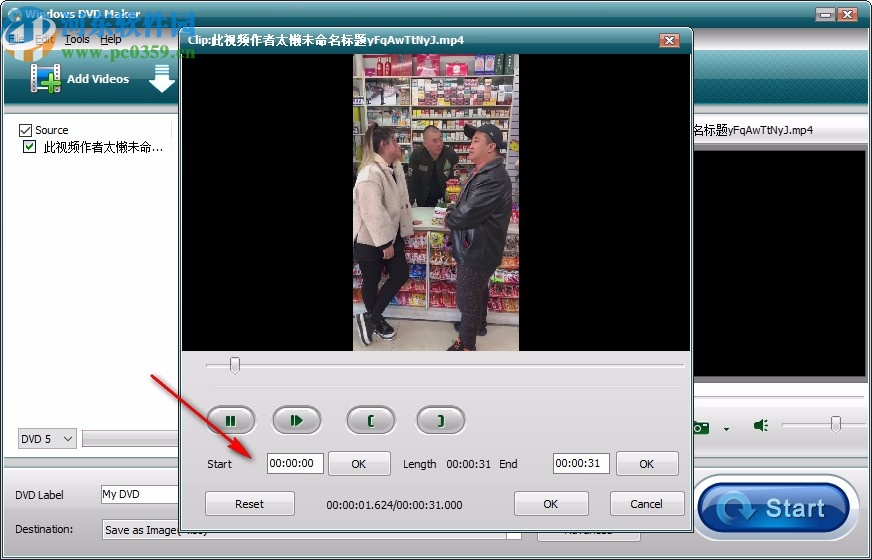The height and width of the screenshot is (560, 872).
Task: Click the DVD Label text field
Action: point(140,494)
